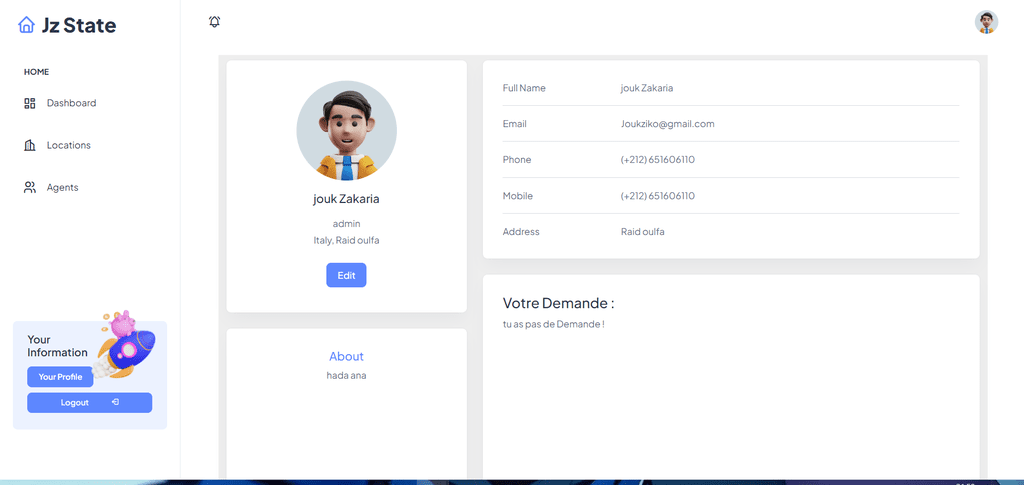Open the user avatar in top-right corner

[x=986, y=22]
